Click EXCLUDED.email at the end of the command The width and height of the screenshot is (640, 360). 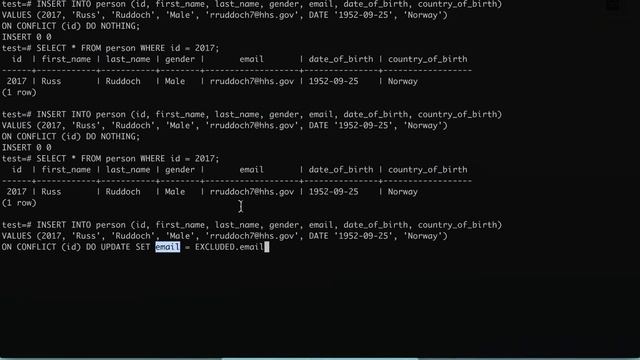coord(229,247)
